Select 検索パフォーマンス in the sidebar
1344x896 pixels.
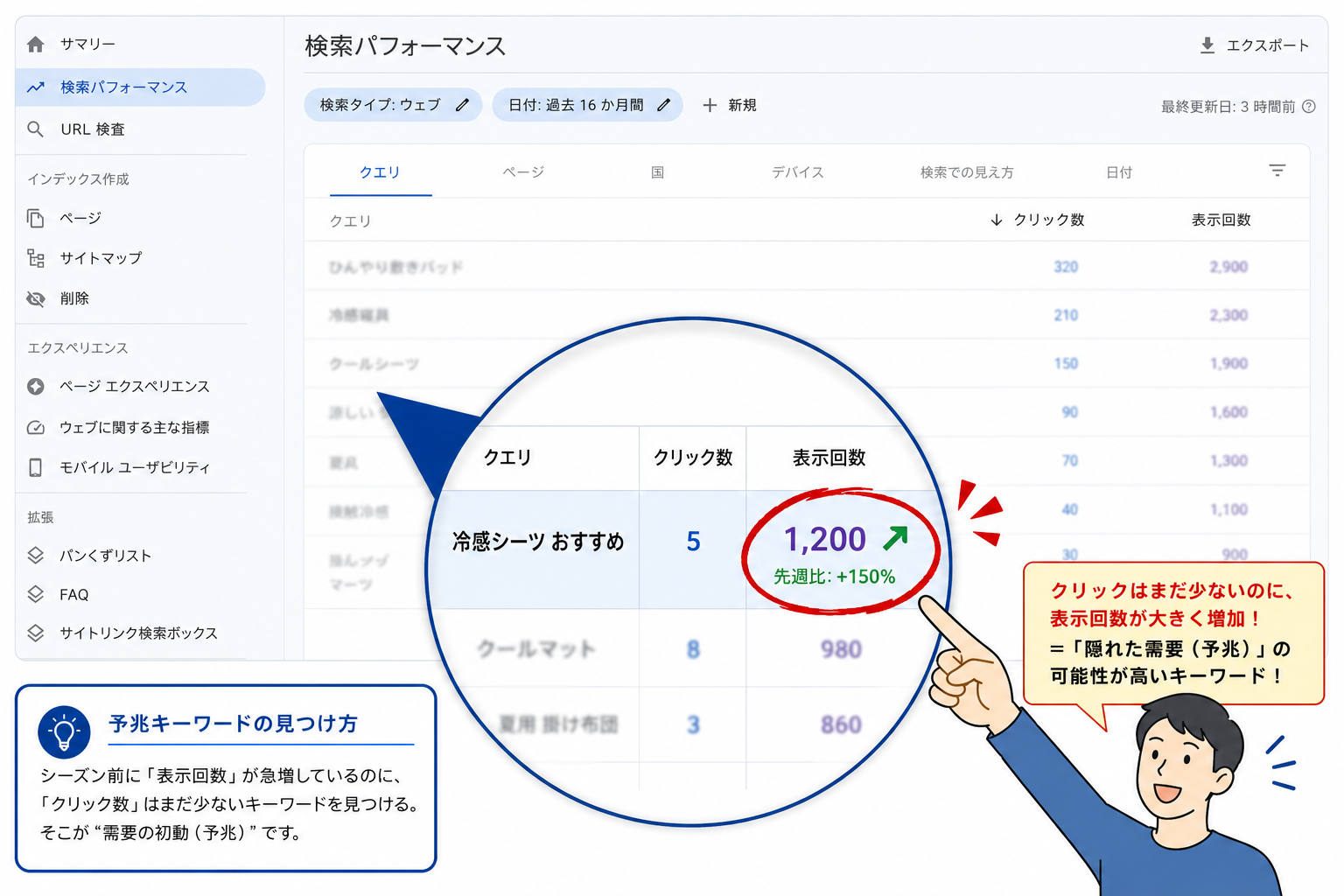coord(140,87)
